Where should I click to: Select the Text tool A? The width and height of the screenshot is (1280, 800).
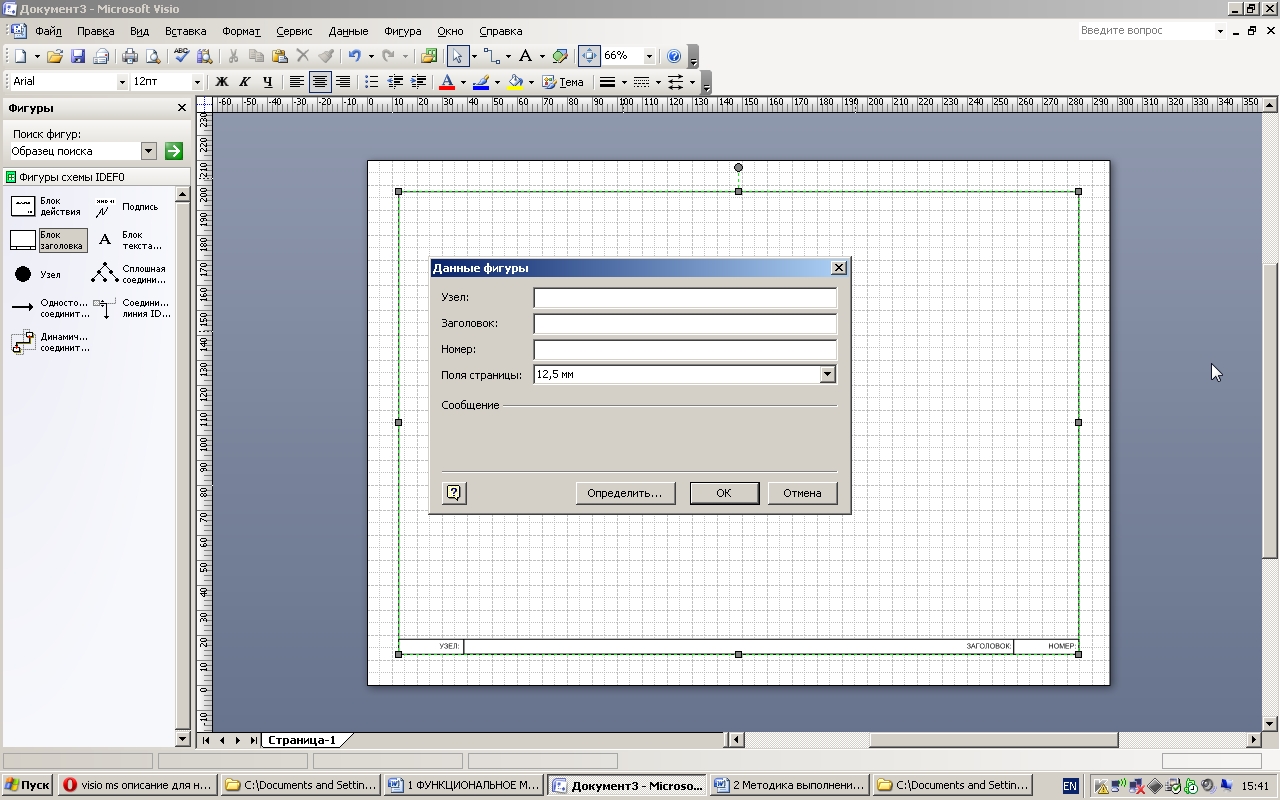(525, 57)
